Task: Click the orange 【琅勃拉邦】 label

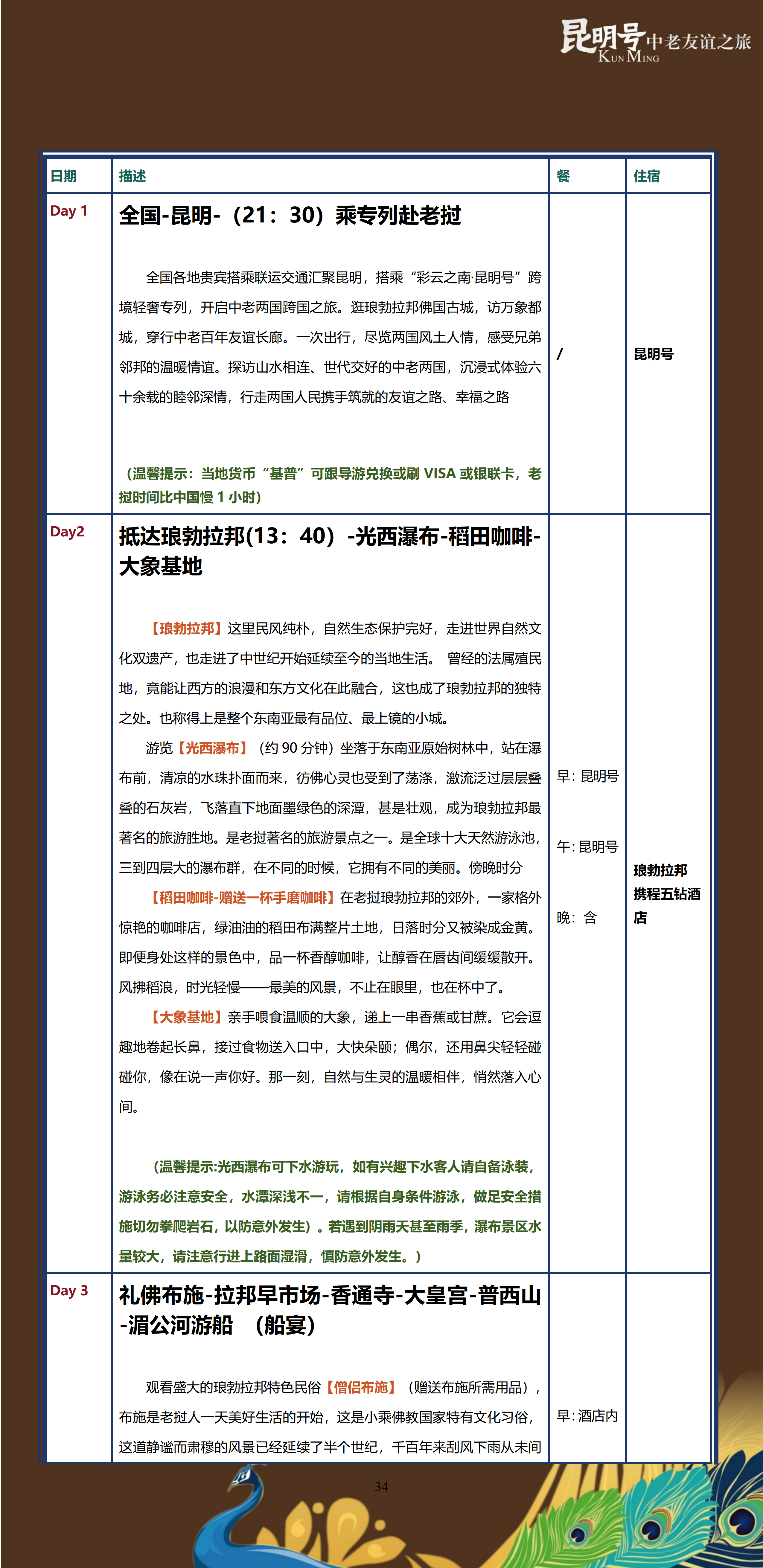Action: tap(186, 628)
